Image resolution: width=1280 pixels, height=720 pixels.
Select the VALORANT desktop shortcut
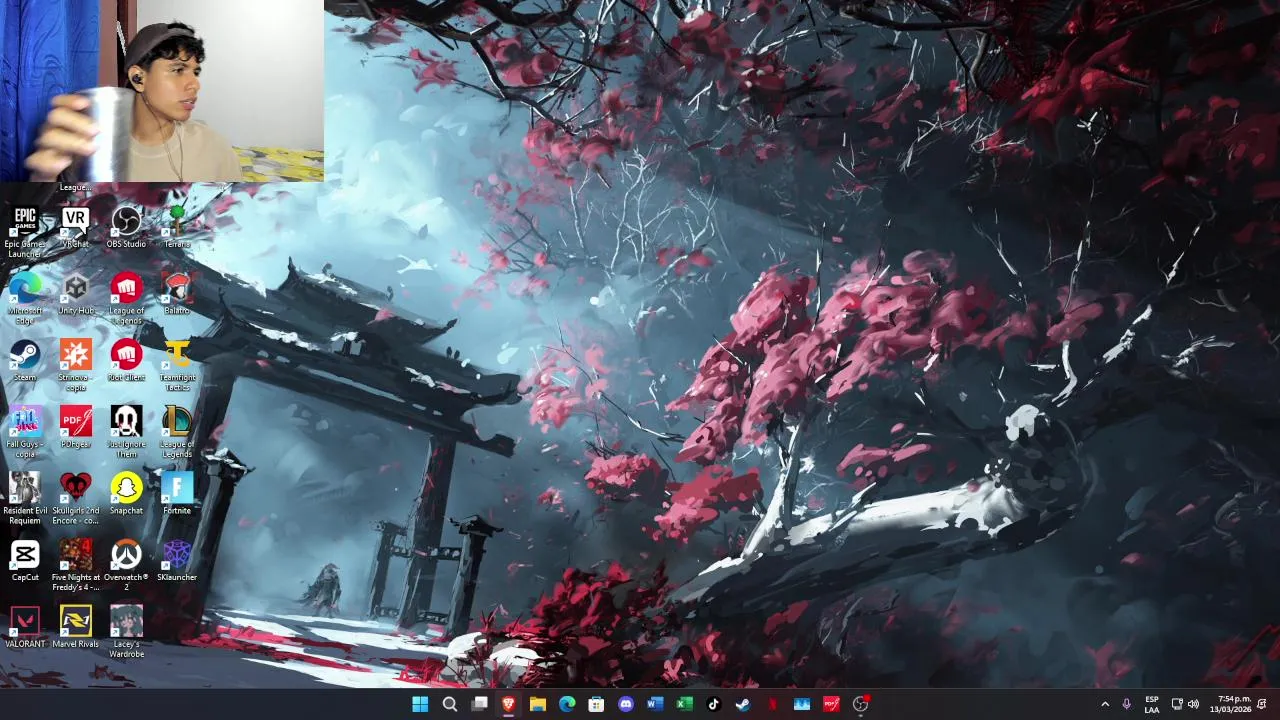click(25, 628)
